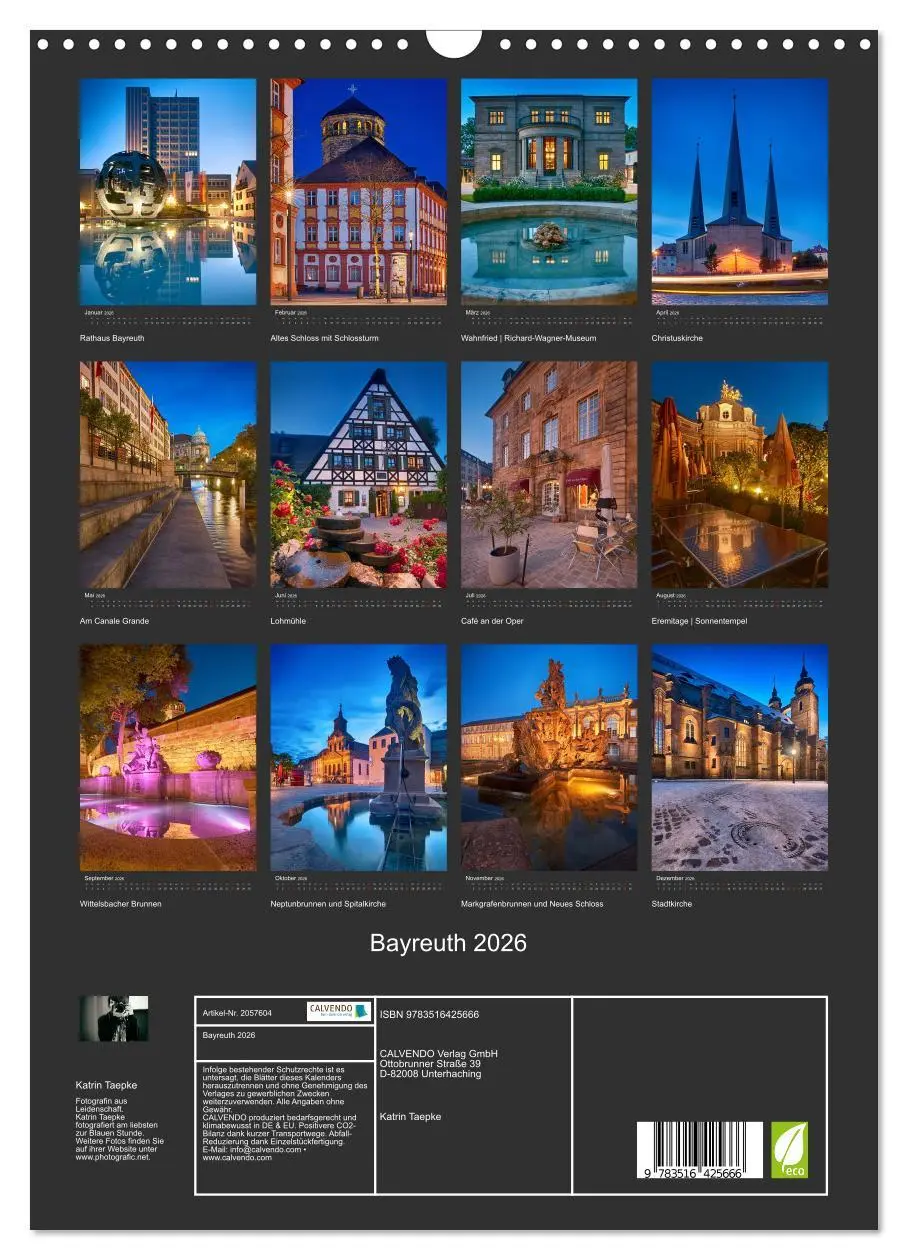Click the "Katrin Taepke" author name beside ISBN box
The height and width of the screenshot is (1260, 908).
pyautogui.click(x=410, y=1116)
